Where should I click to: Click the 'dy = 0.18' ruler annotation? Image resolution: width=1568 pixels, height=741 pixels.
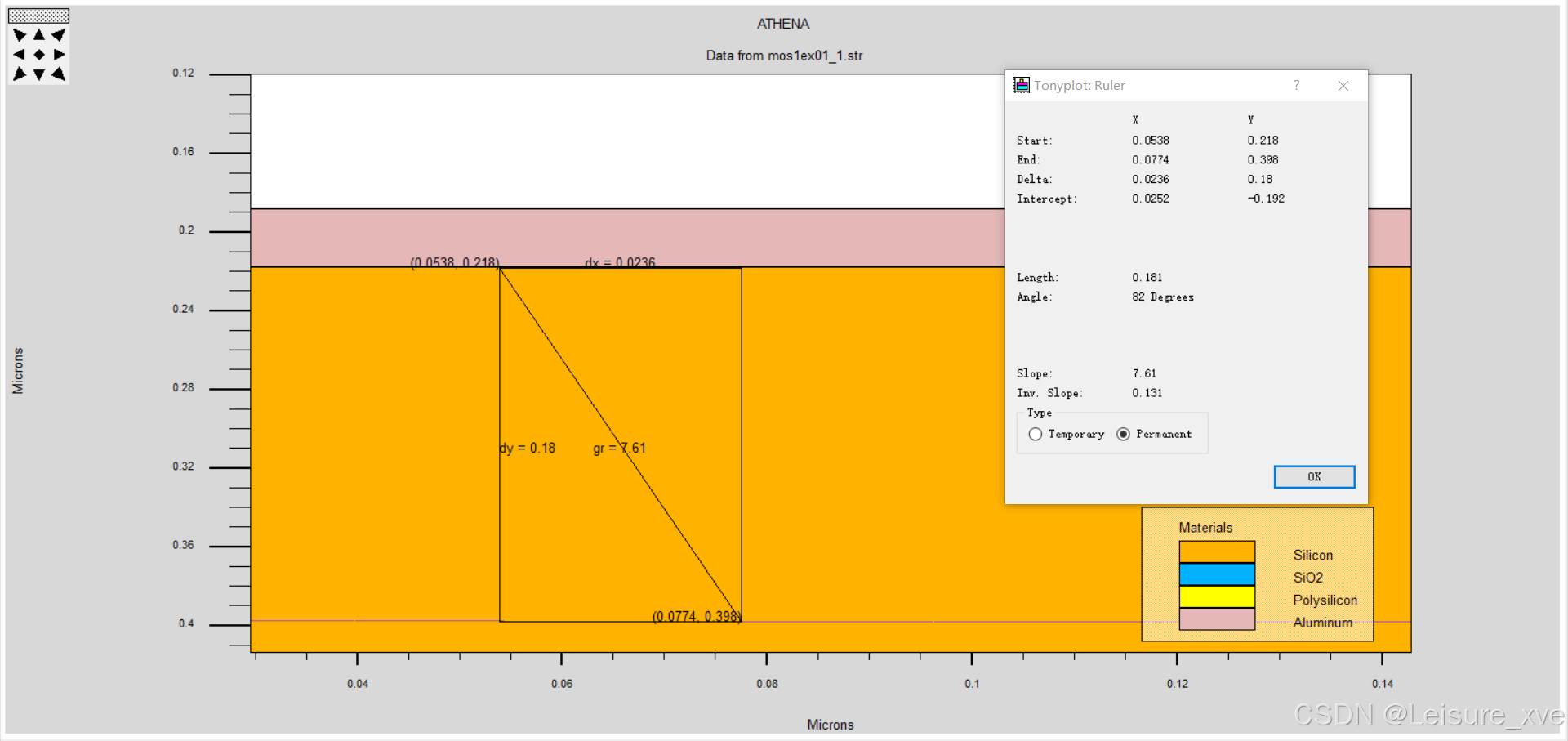[528, 448]
